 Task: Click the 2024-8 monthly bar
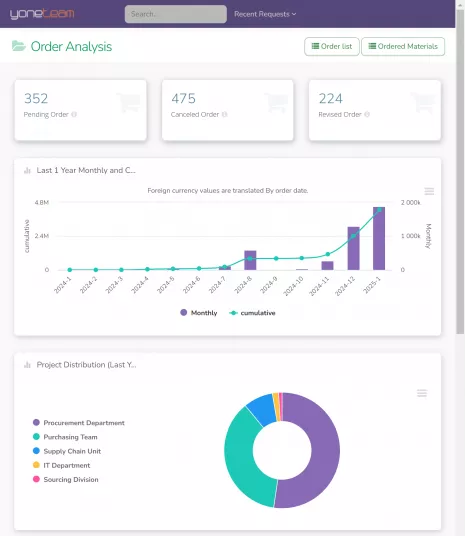[x=250, y=260]
